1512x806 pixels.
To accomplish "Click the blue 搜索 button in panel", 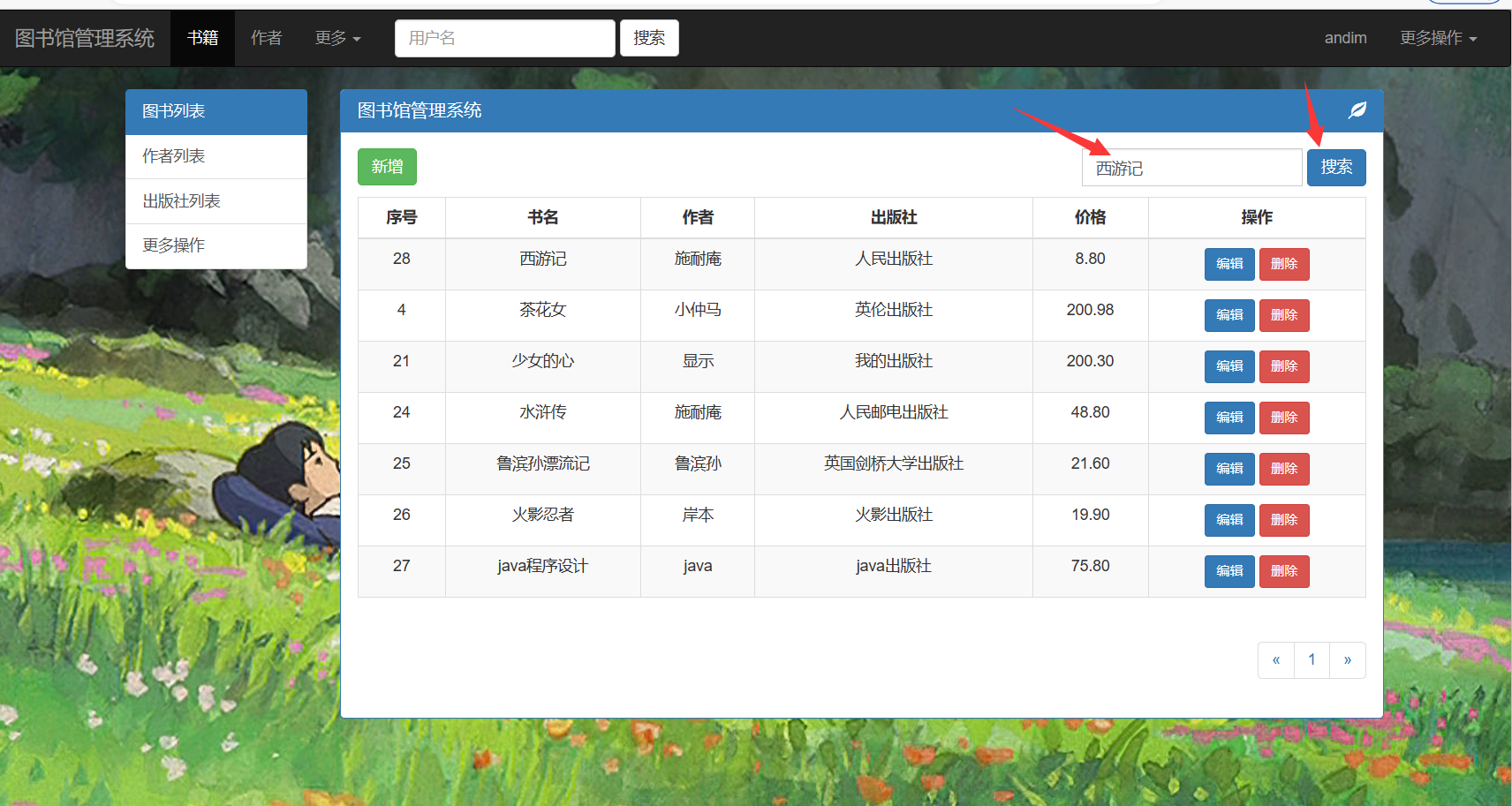I will pos(1336,168).
